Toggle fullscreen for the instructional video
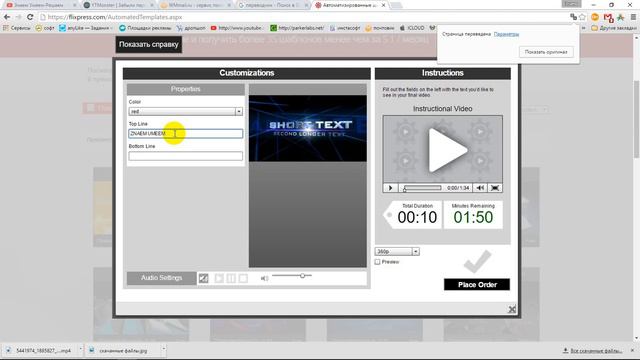 [x=495, y=188]
